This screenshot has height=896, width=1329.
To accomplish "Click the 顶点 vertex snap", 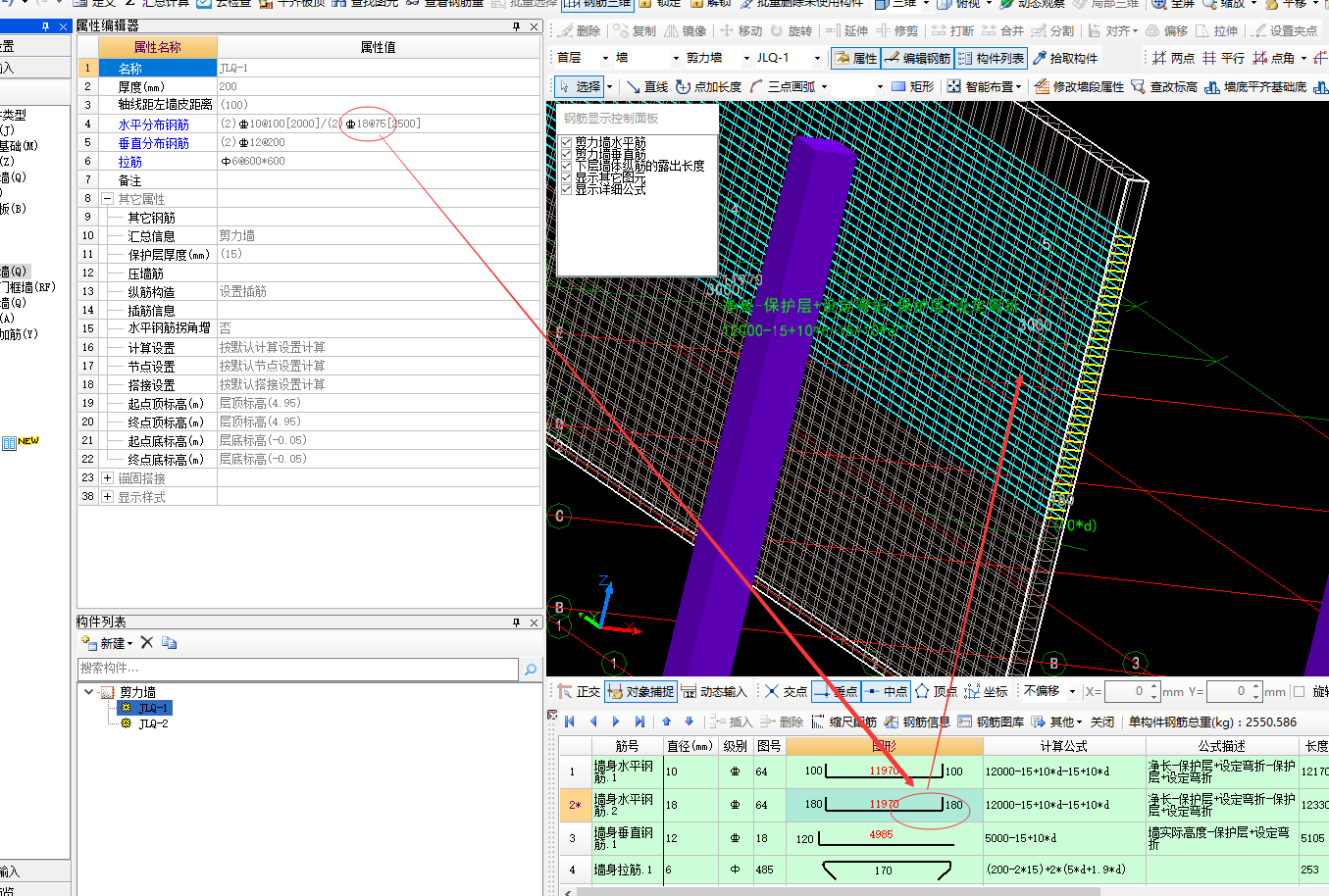I will pos(936,692).
